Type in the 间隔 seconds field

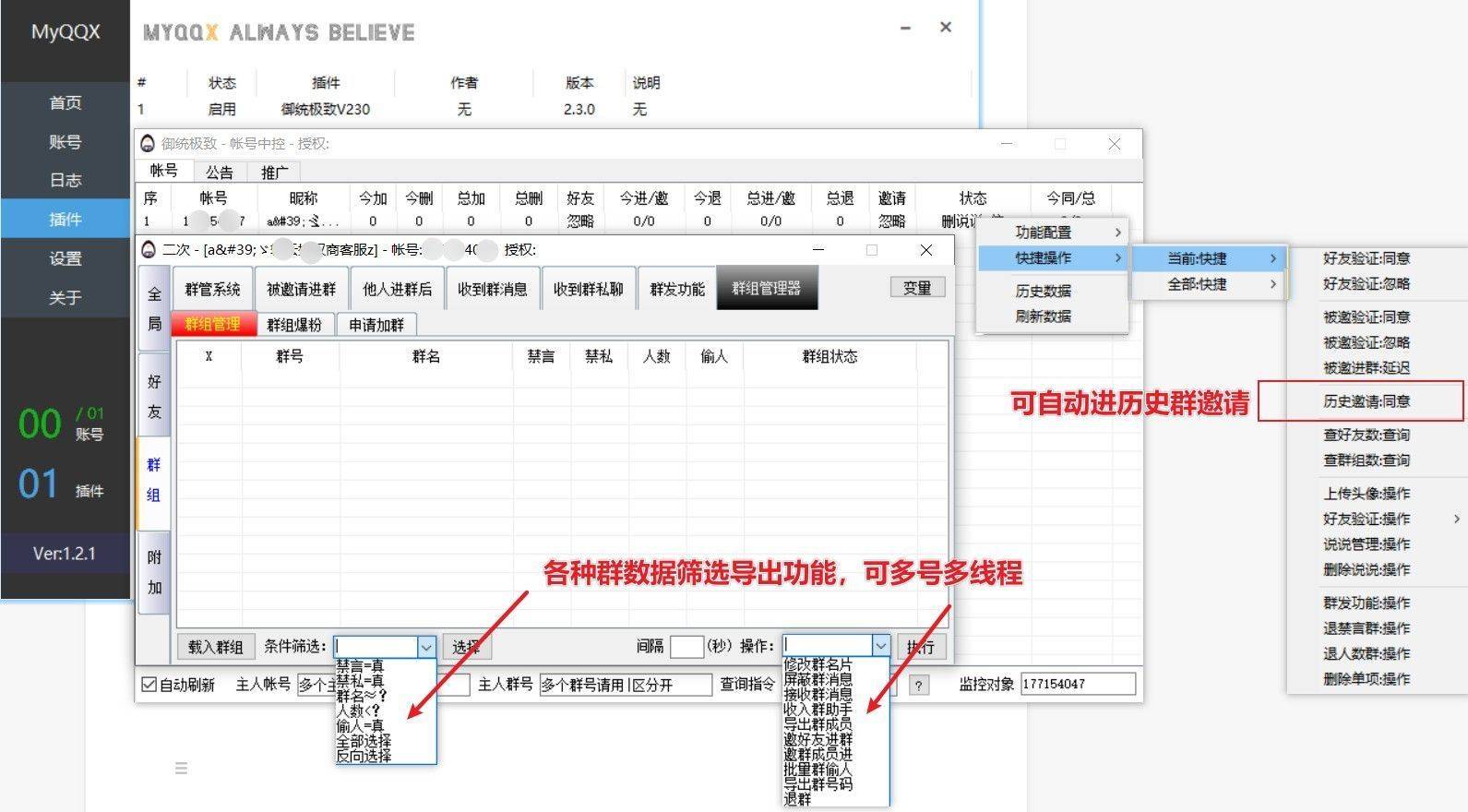click(x=686, y=647)
